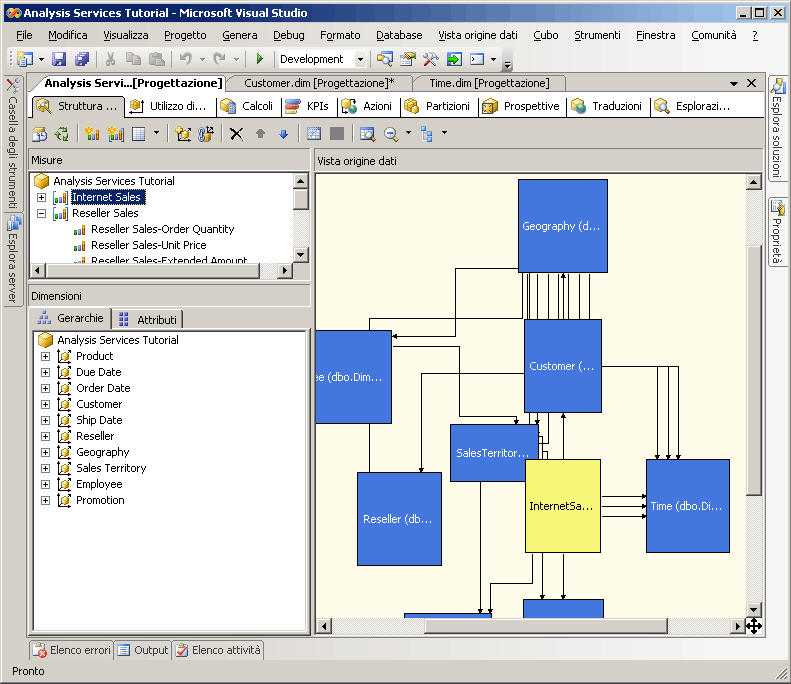Screen dimensions: 791x684
Task: Click the green Deploy arrow icon
Action: tap(454, 59)
